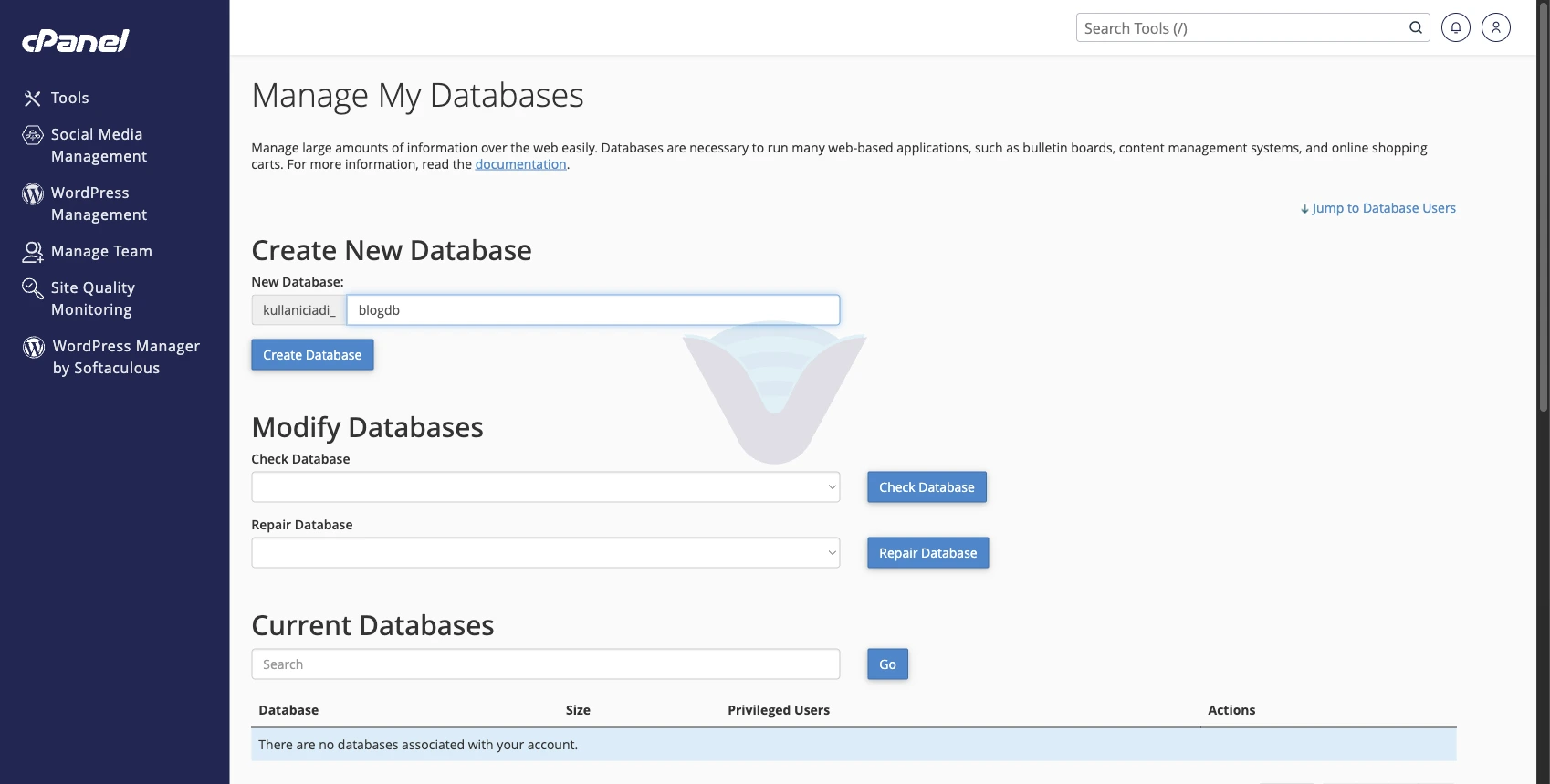Expand the Check Database dropdown
Image resolution: width=1550 pixels, height=784 pixels.
546,487
